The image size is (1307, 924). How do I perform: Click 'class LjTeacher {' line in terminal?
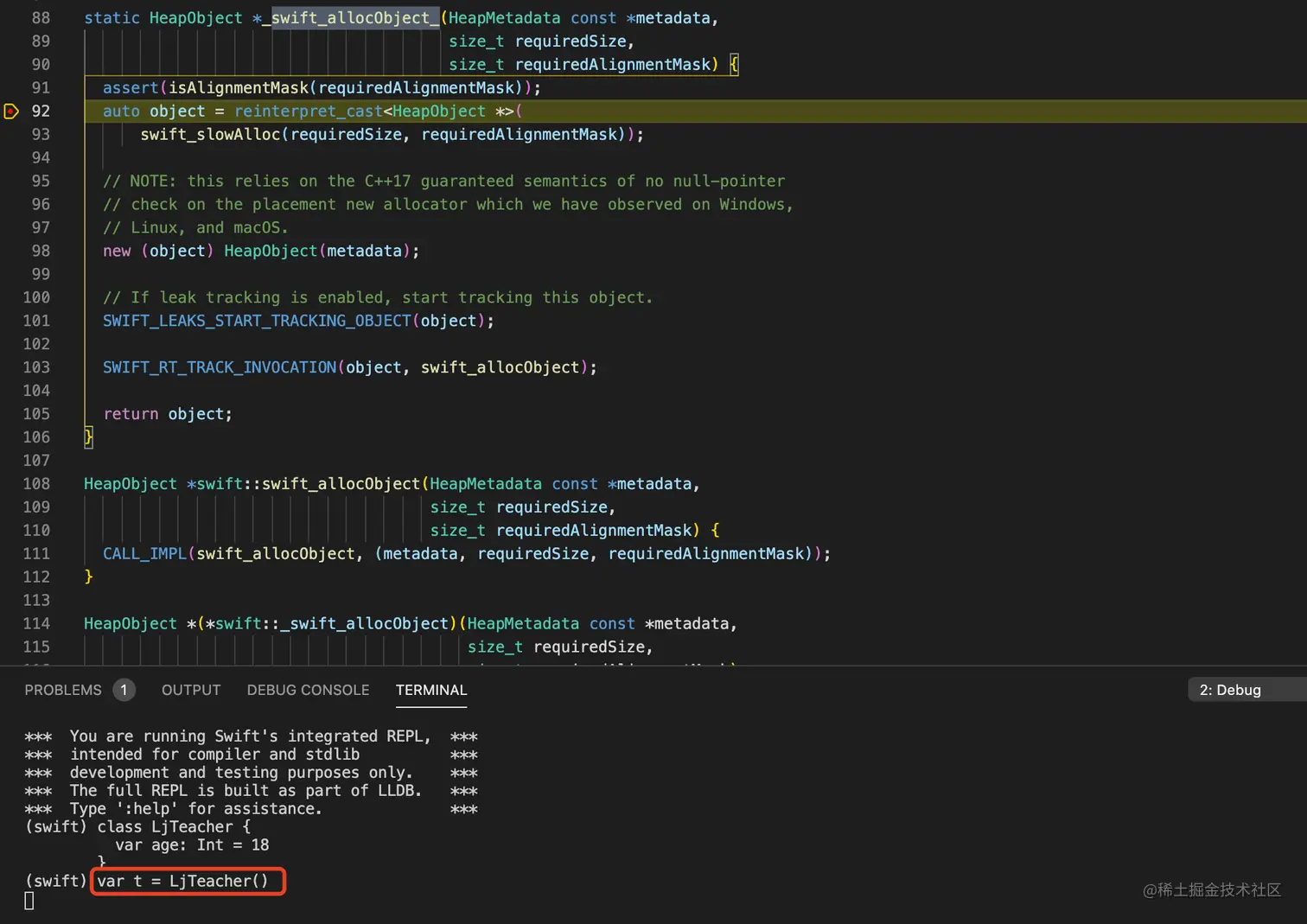(x=174, y=826)
